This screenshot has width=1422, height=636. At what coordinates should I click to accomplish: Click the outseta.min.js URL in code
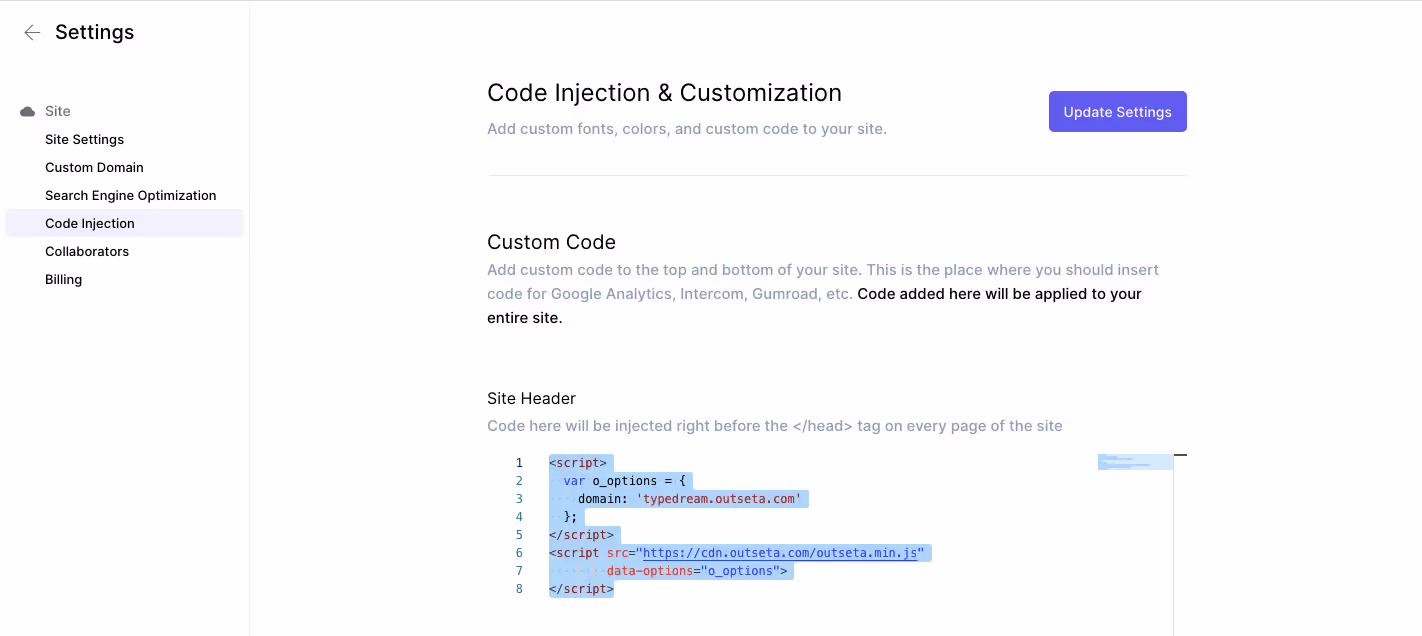(780, 553)
